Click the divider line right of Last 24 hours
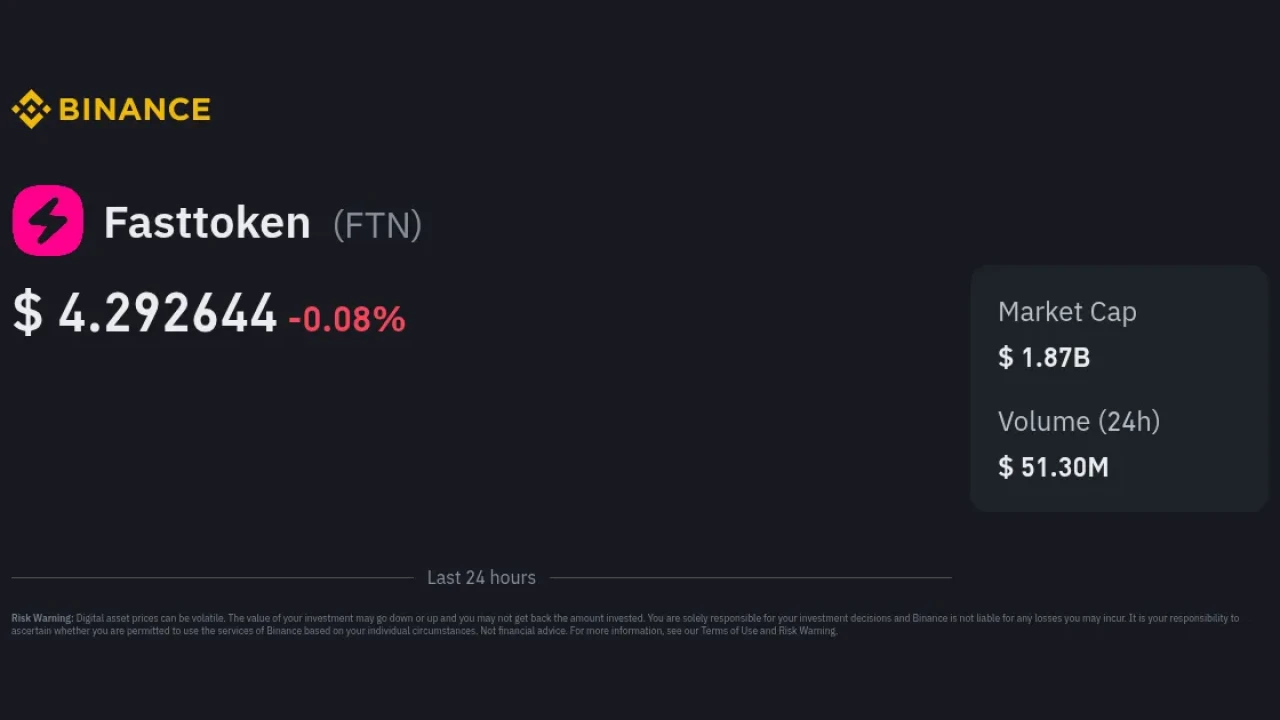The width and height of the screenshot is (1280, 720). [x=750, y=577]
